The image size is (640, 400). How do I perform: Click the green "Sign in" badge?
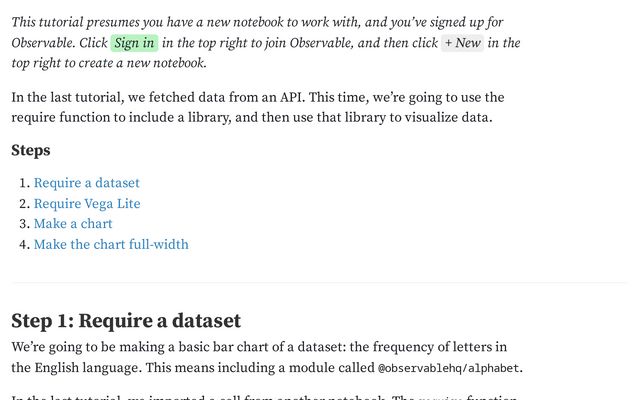[x=134, y=43]
